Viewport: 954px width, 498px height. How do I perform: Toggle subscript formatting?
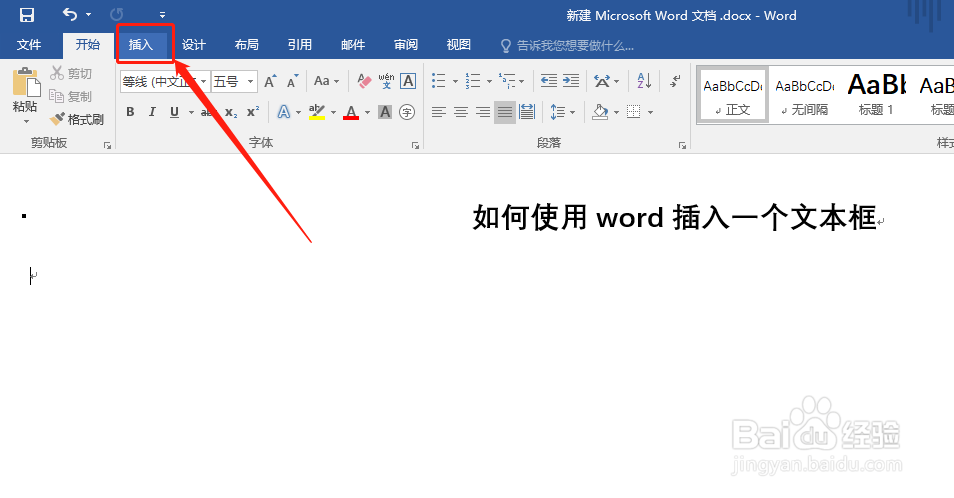click(x=231, y=112)
